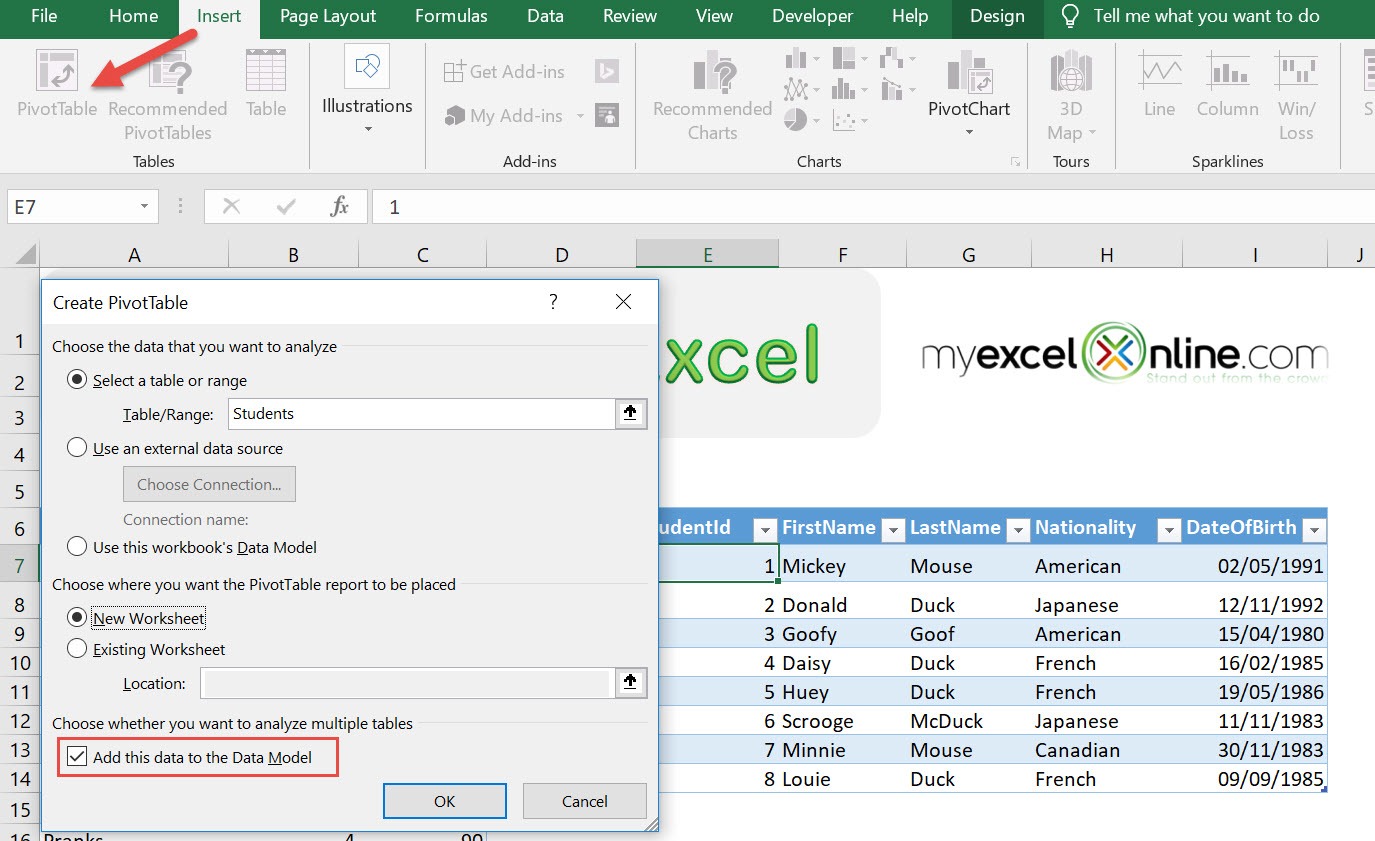Switch to the Design ribbon tab
Image resolution: width=1375 pixels, height=841 pixels.
996,16
